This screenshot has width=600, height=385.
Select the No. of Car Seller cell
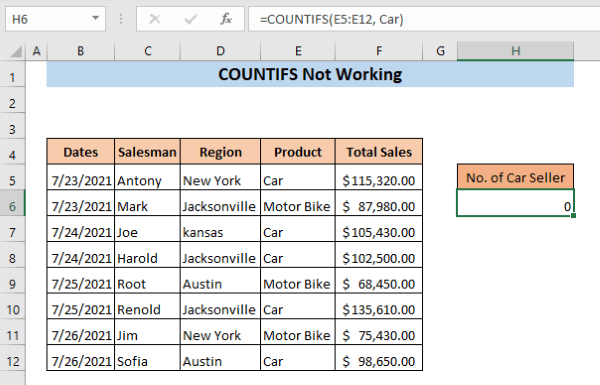[515, 177]
